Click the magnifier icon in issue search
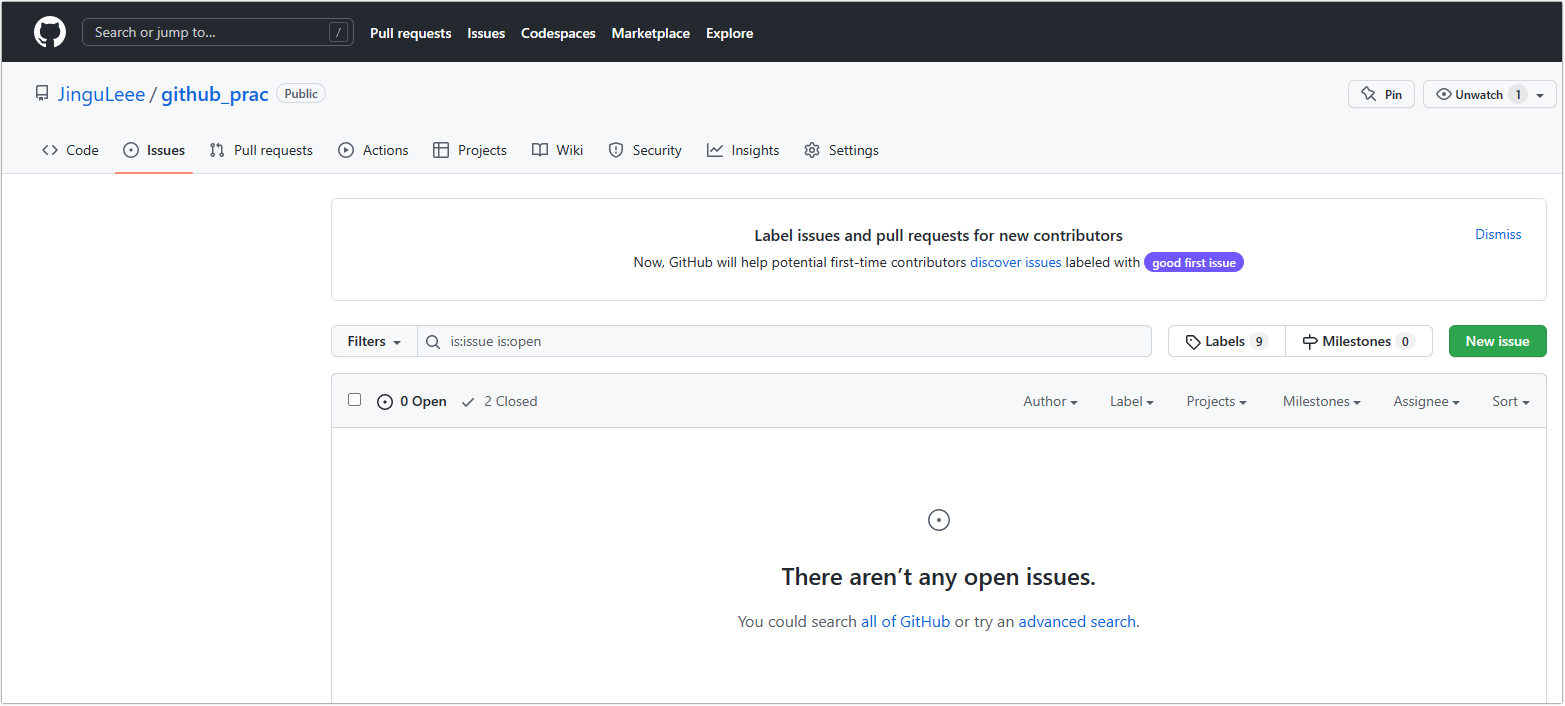 coord(433,341)
